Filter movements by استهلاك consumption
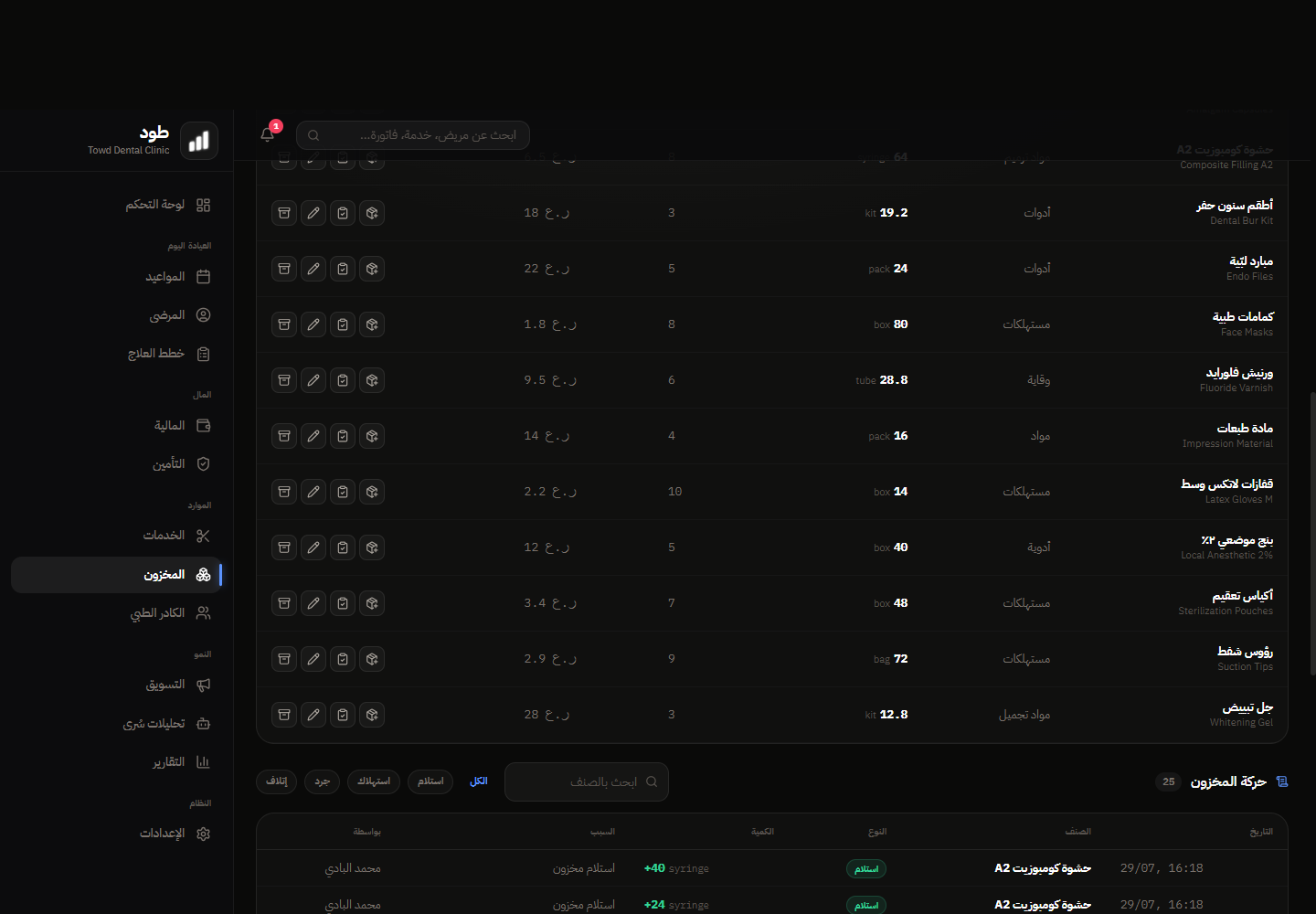 374,781
